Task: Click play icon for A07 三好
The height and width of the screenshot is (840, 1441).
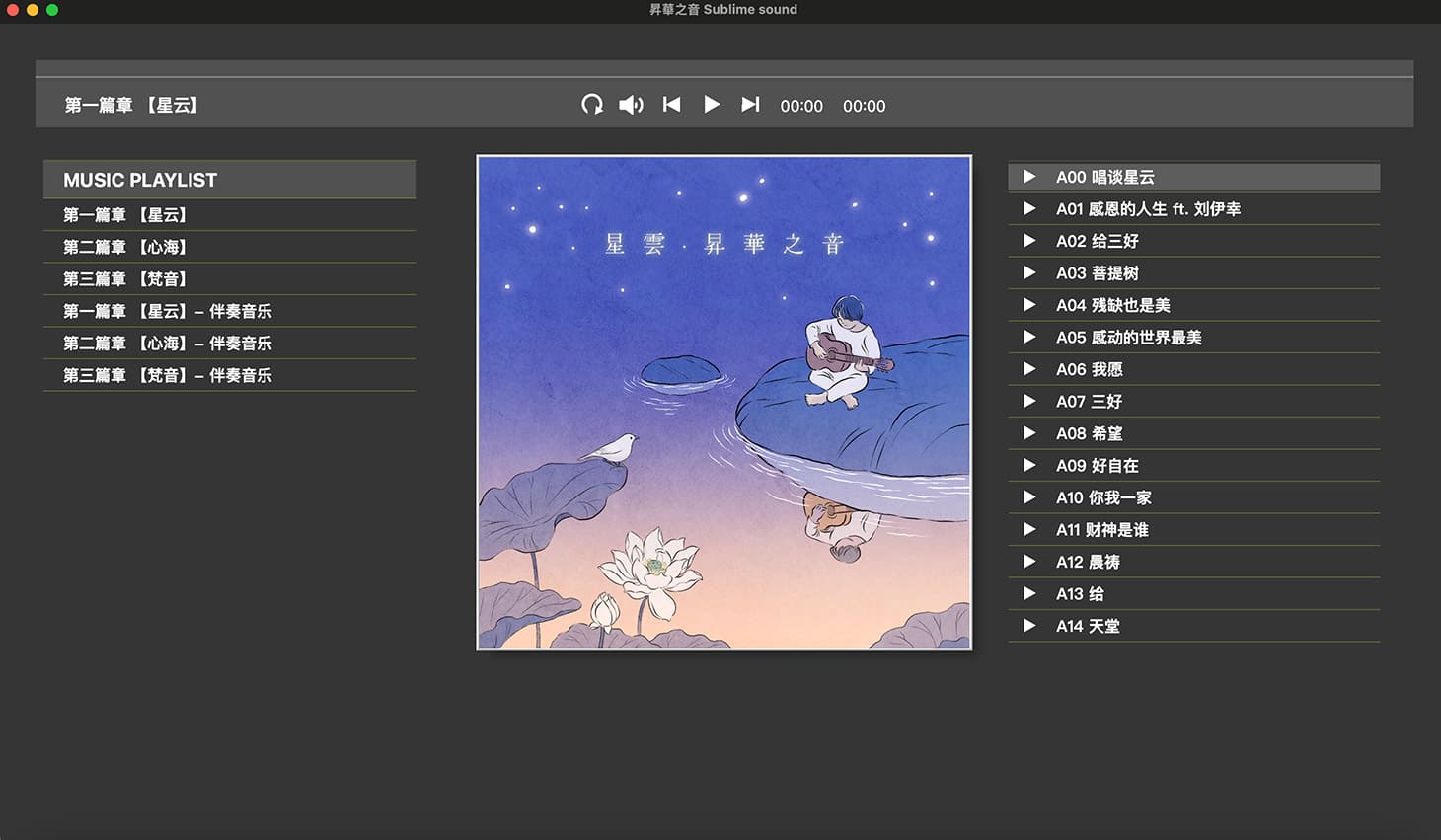Action: pyautogui.click(x=1029, y=401)
